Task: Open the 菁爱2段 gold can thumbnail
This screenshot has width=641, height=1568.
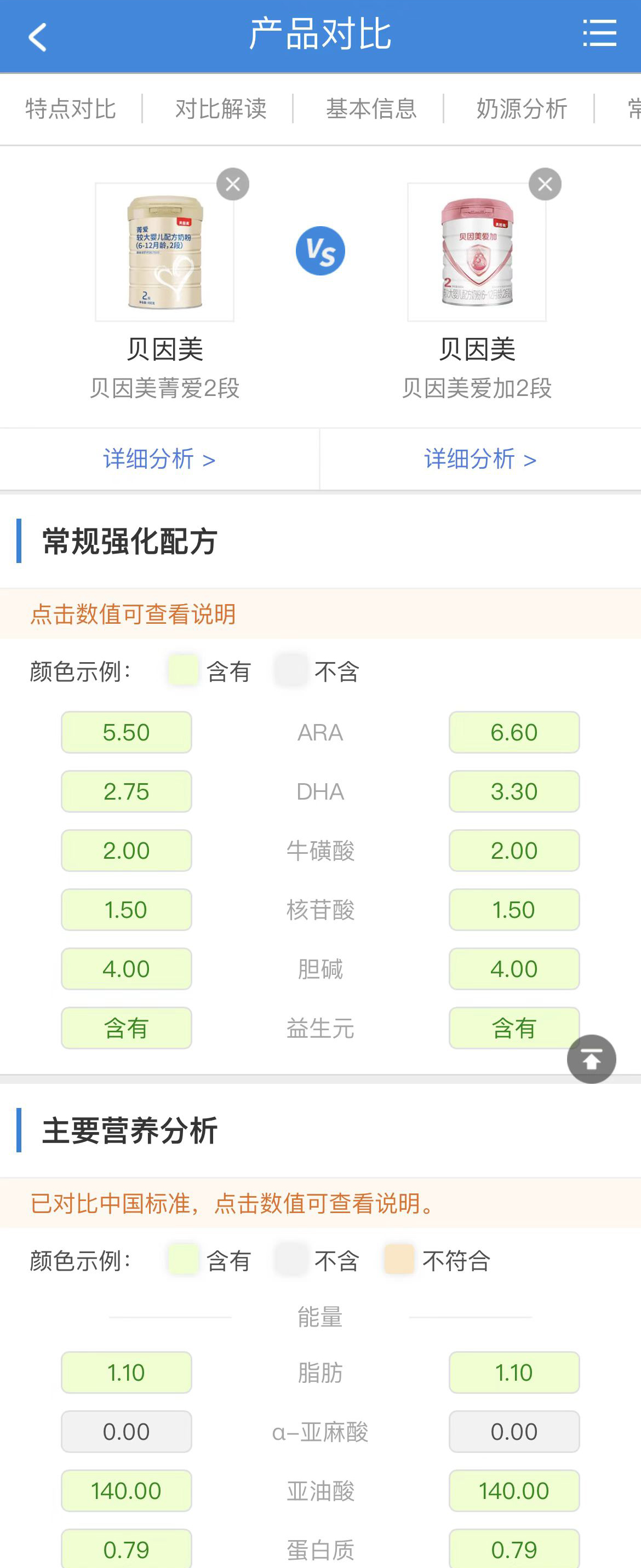Action: click(x=164, y=252)
